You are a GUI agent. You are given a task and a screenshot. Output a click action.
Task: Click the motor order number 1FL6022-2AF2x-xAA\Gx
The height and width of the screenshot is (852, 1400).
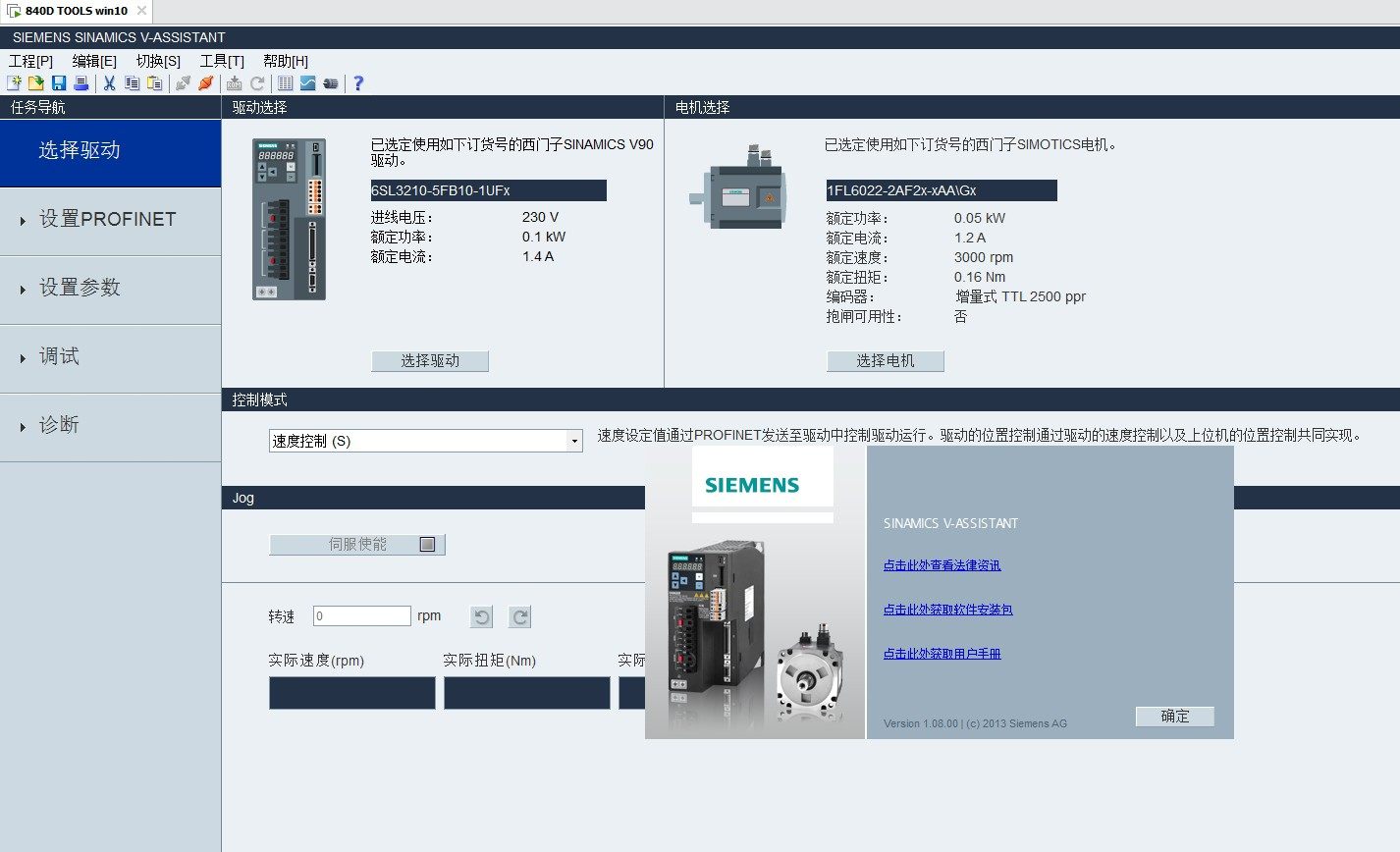click(x=942, y=190)
